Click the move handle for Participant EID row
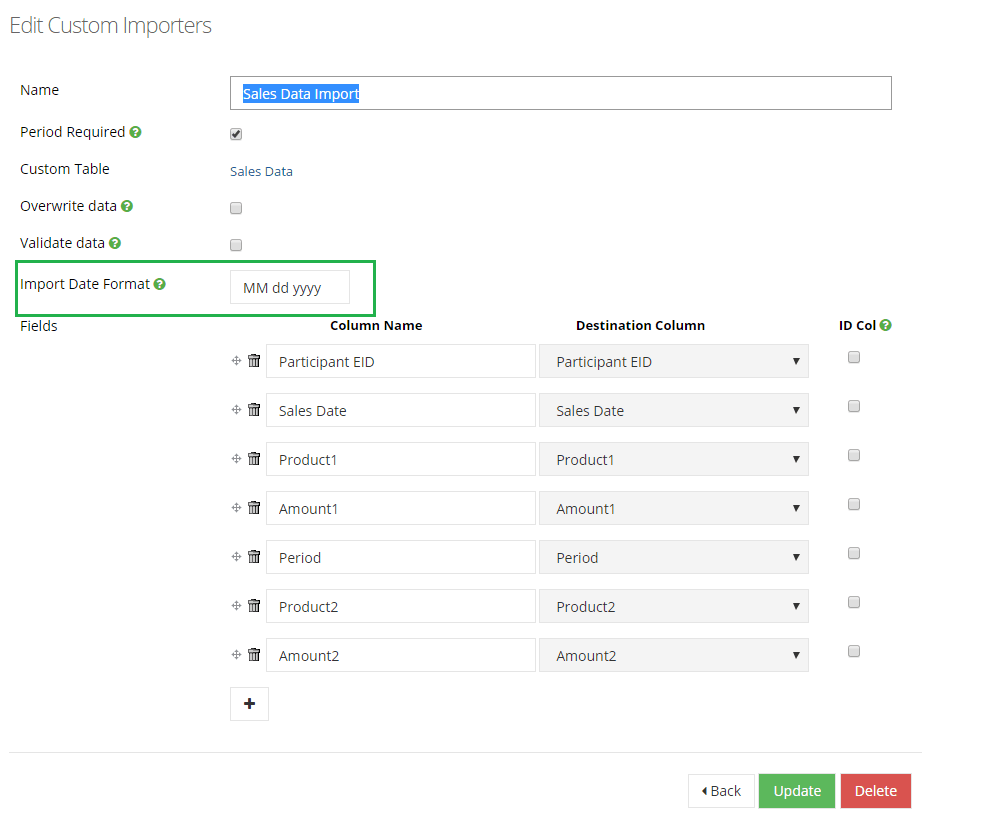Screen dimensions: 986x813 pos(236,360)
